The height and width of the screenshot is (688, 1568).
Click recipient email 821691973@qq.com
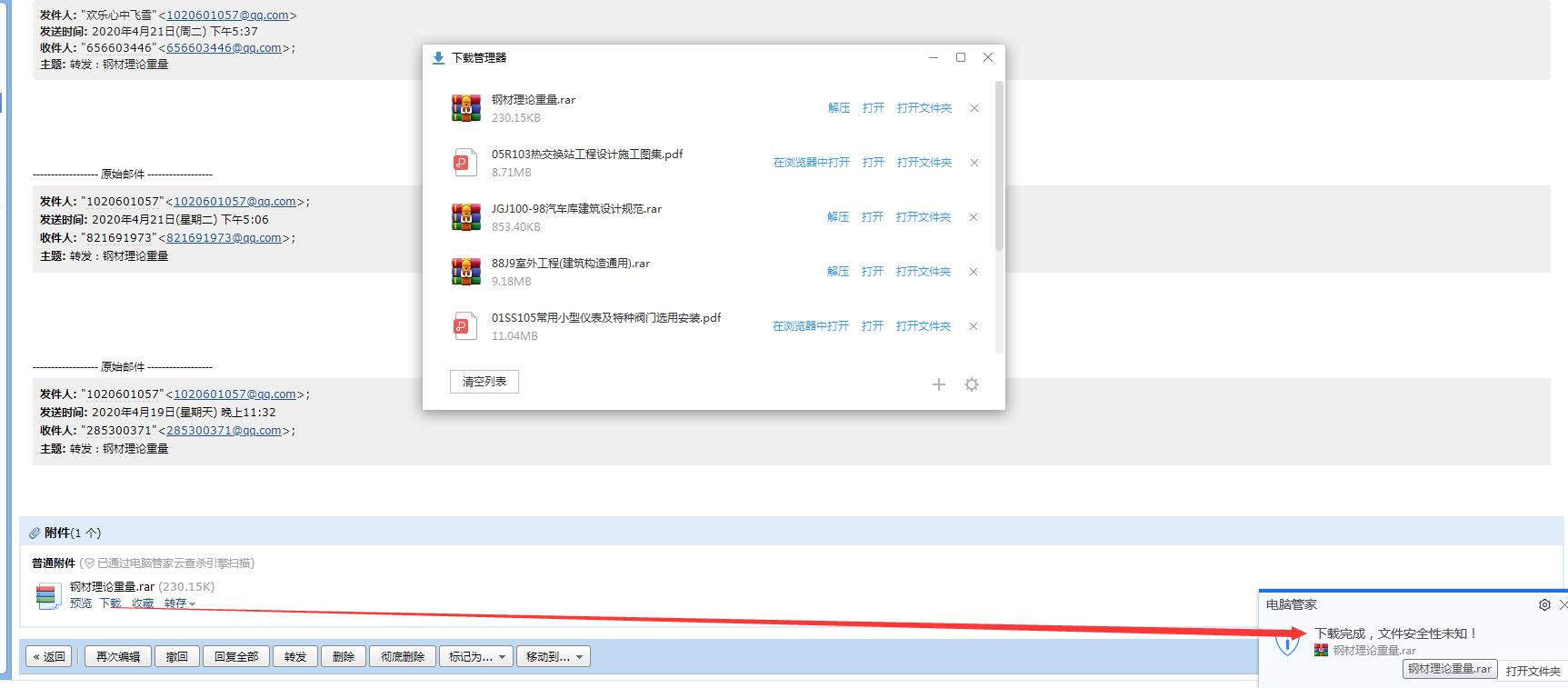click(224, 238)
